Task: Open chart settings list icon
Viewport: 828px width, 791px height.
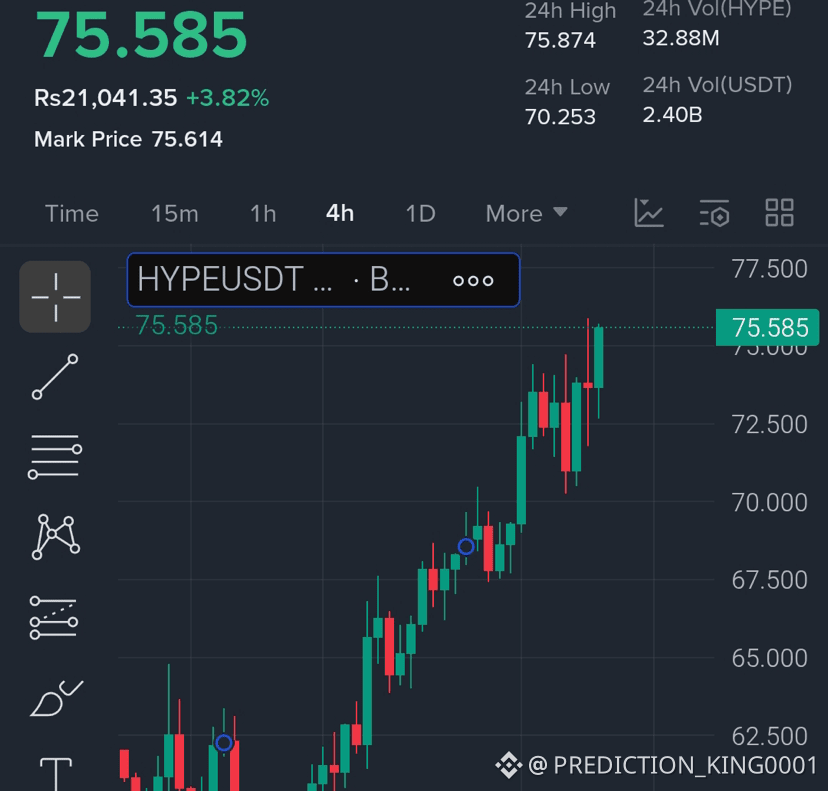Action: tap(714, 213)
